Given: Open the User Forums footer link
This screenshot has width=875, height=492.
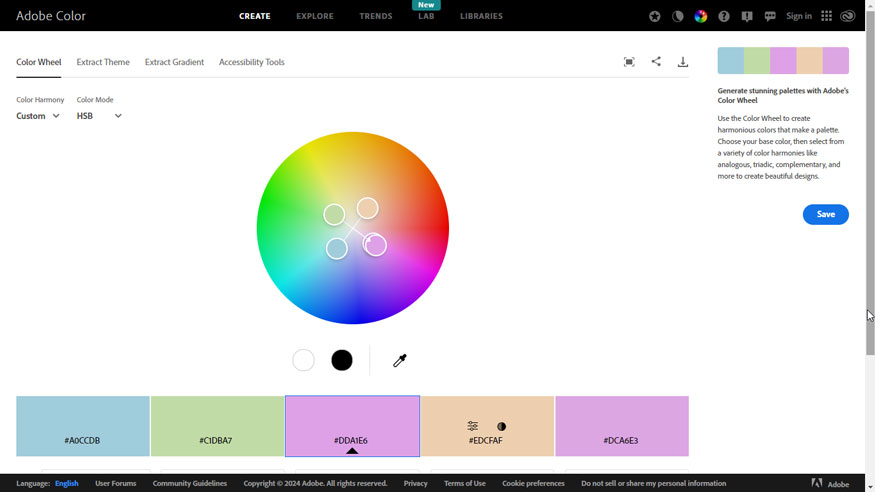Looking at the screenshot, I should point(116,484).
